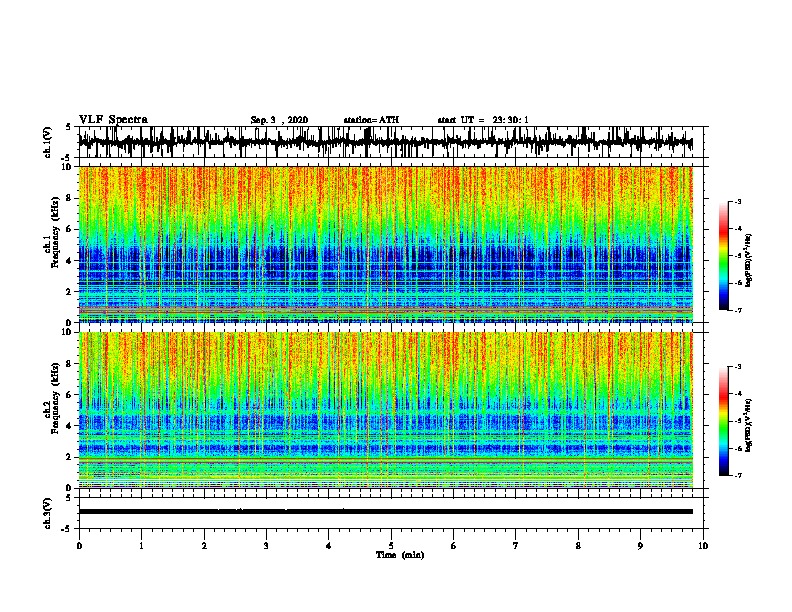Screen dimensions: 792x612
Task: Click ch.2 frequency axis tick "8"
Action: (x=69, y=364)
